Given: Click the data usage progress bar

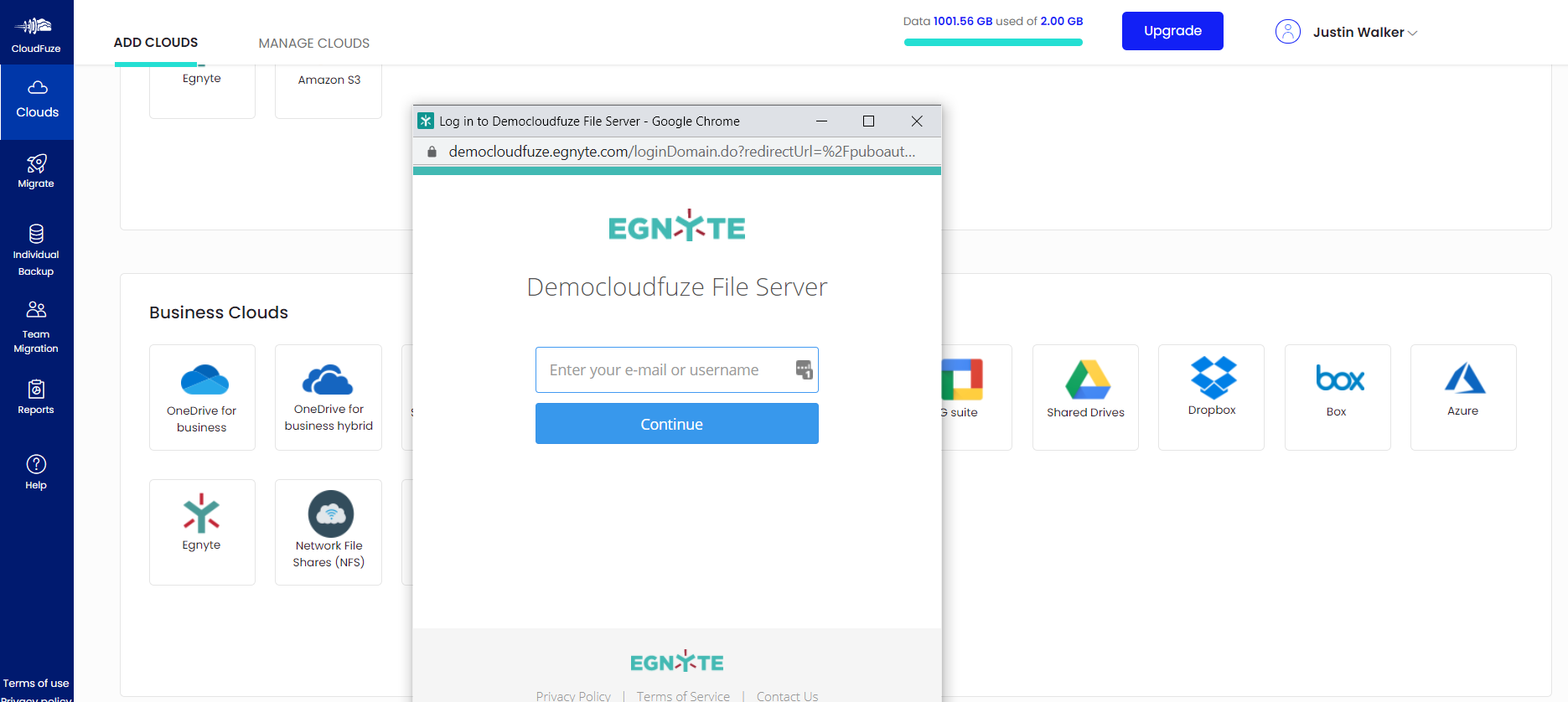Looking at the screenshot, I should [x=993, y=42].
